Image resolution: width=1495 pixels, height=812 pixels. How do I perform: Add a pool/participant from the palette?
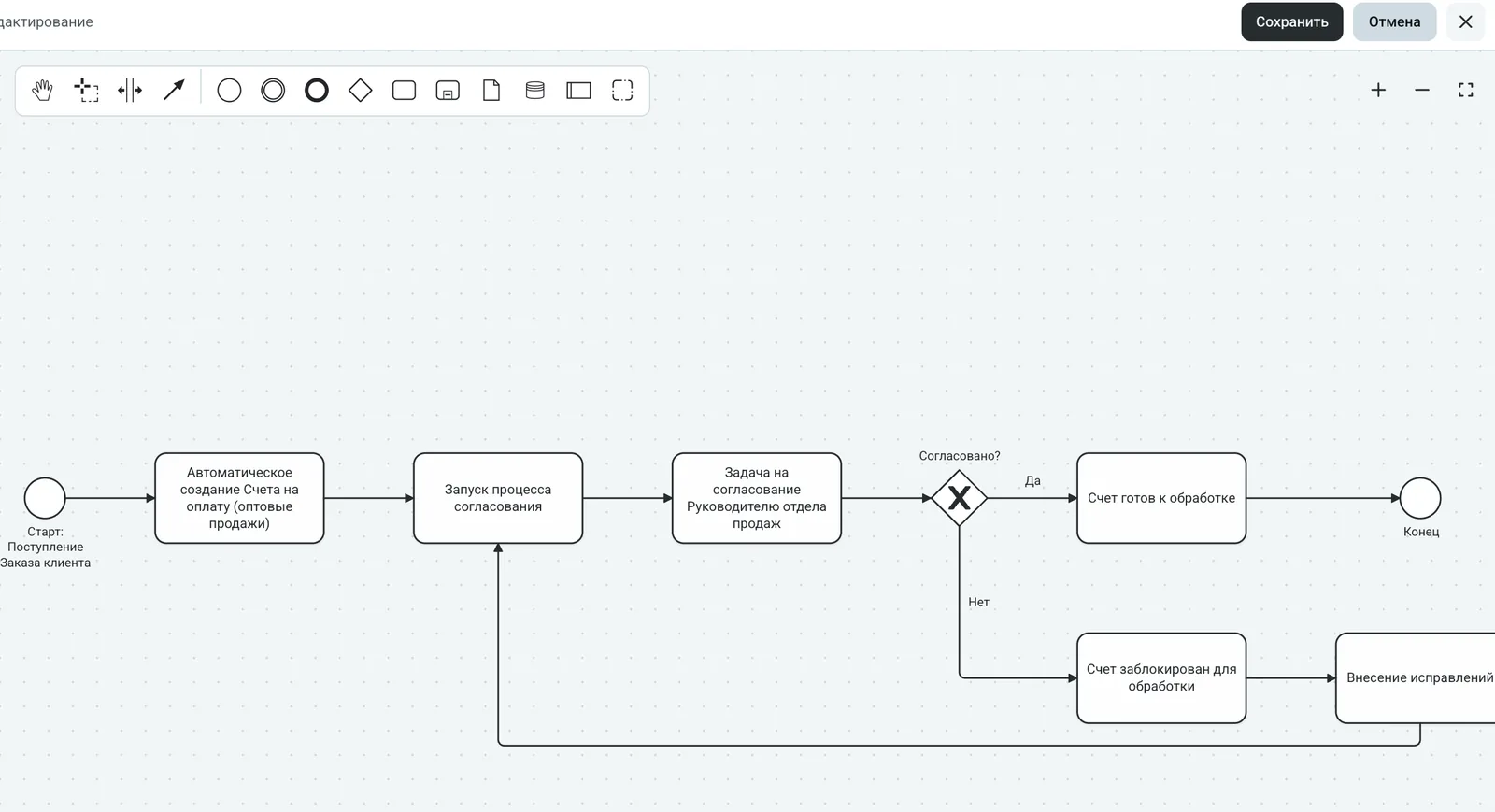coord(579,91)
